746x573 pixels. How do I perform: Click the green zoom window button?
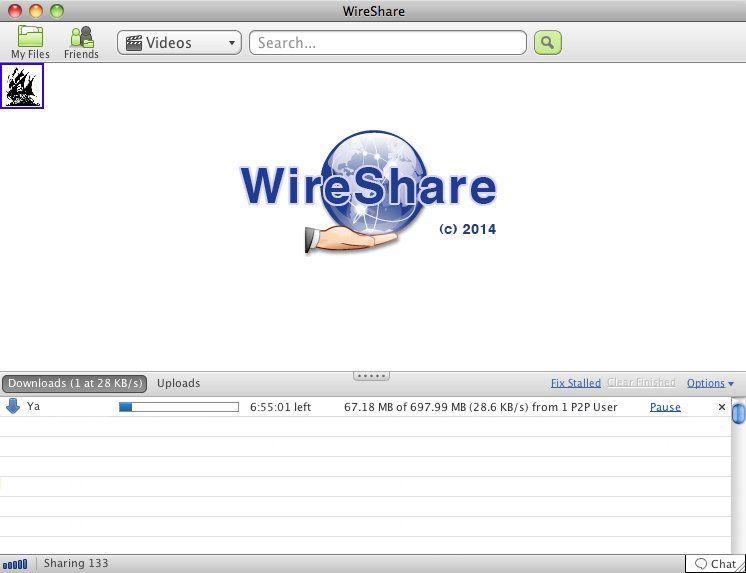tap(57, 10)
